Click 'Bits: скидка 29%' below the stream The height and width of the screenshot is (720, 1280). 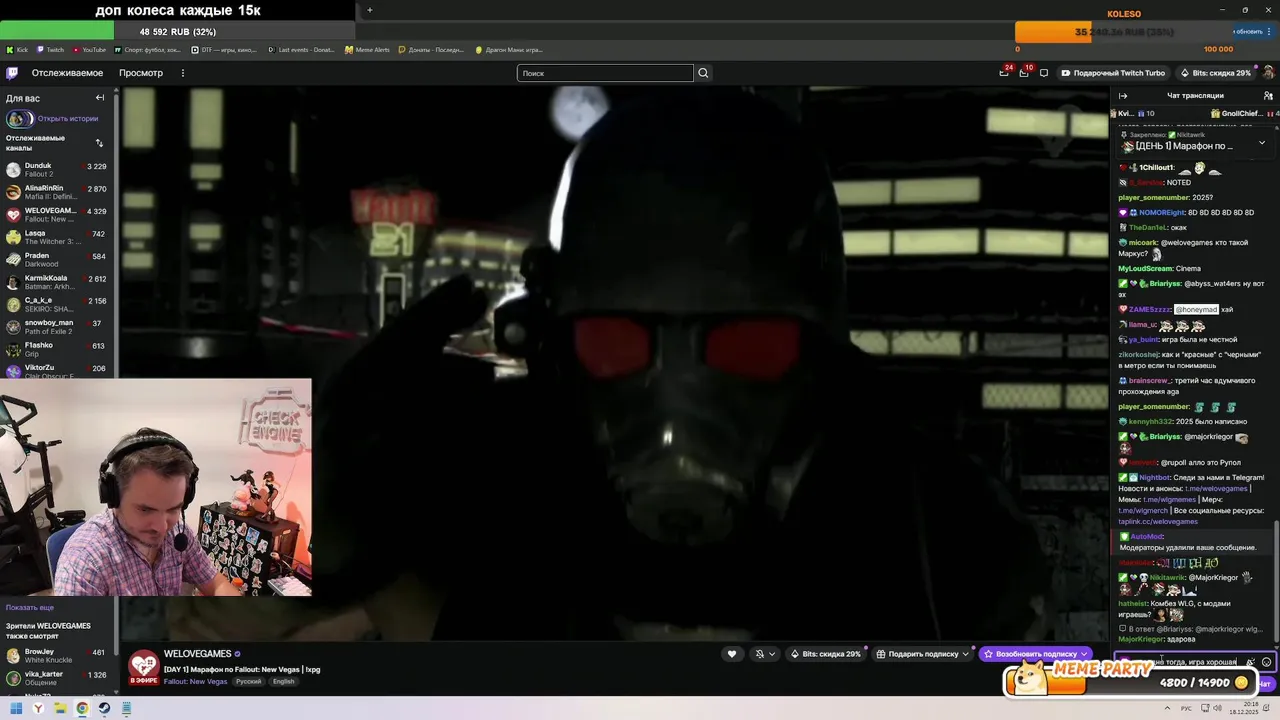tap(826, 654)
